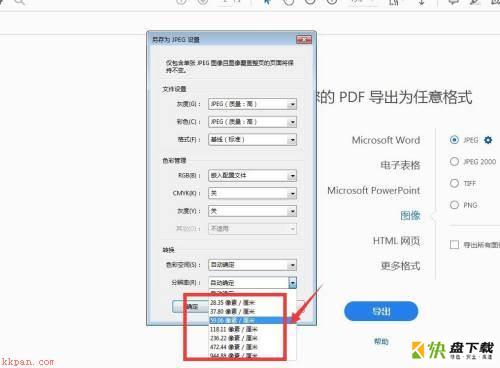Select 更多格式 export option
Screen dimensions: 500x368
(400, 266)
